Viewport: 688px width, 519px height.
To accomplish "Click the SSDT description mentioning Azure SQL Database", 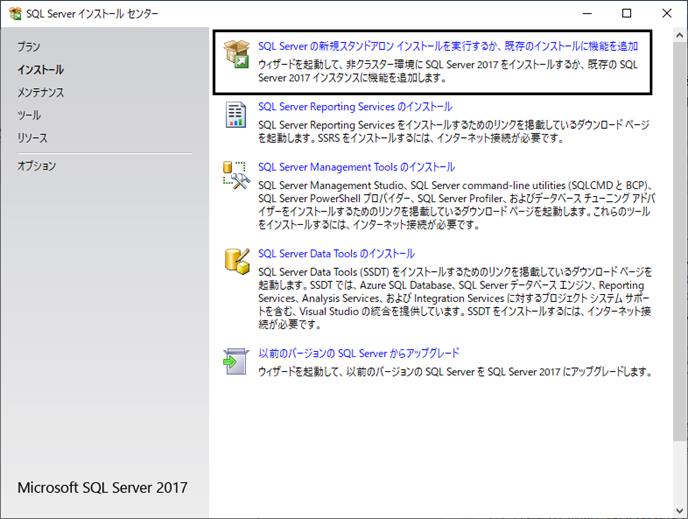I will [455, 298].
